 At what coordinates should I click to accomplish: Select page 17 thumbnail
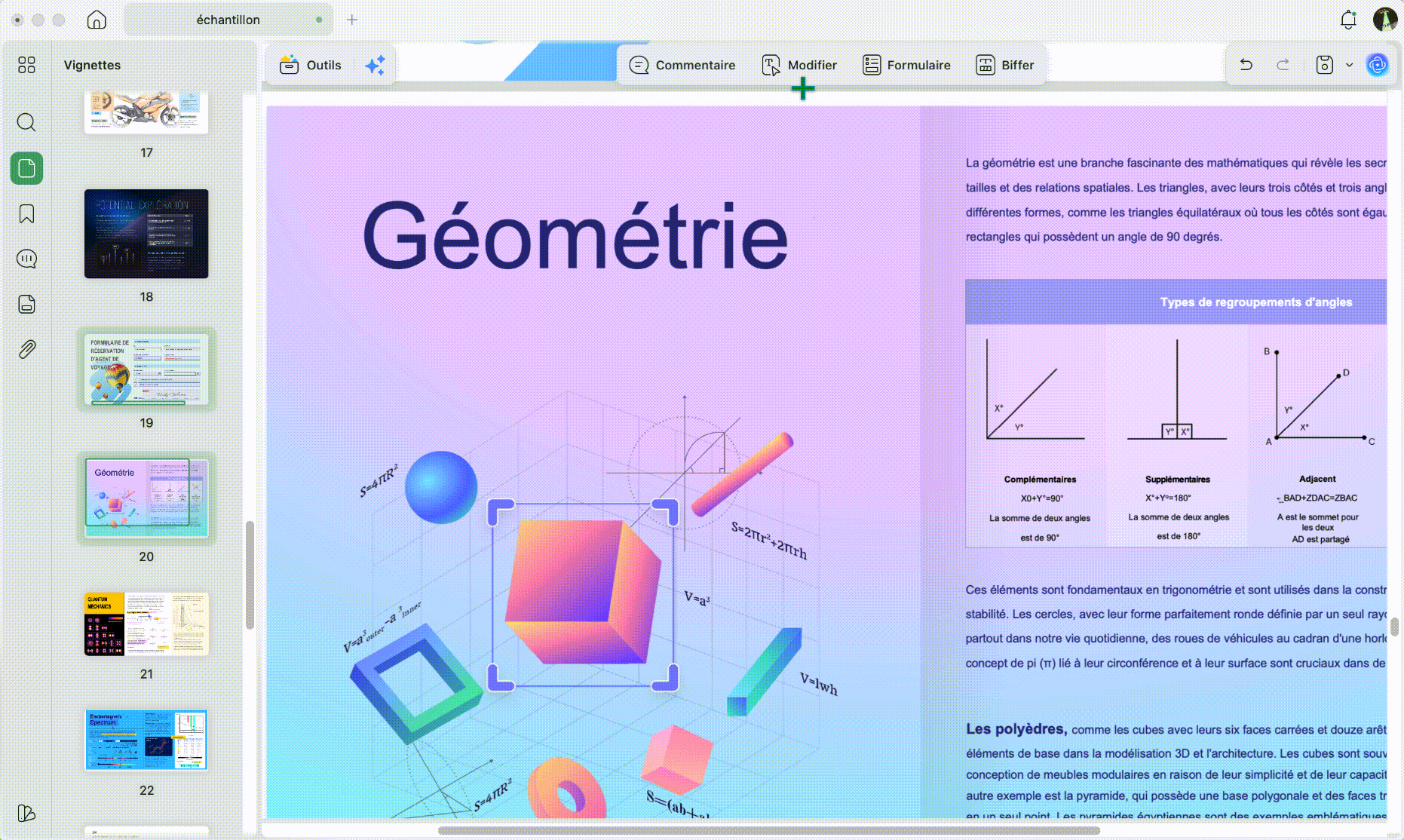(x=146, y=112)
